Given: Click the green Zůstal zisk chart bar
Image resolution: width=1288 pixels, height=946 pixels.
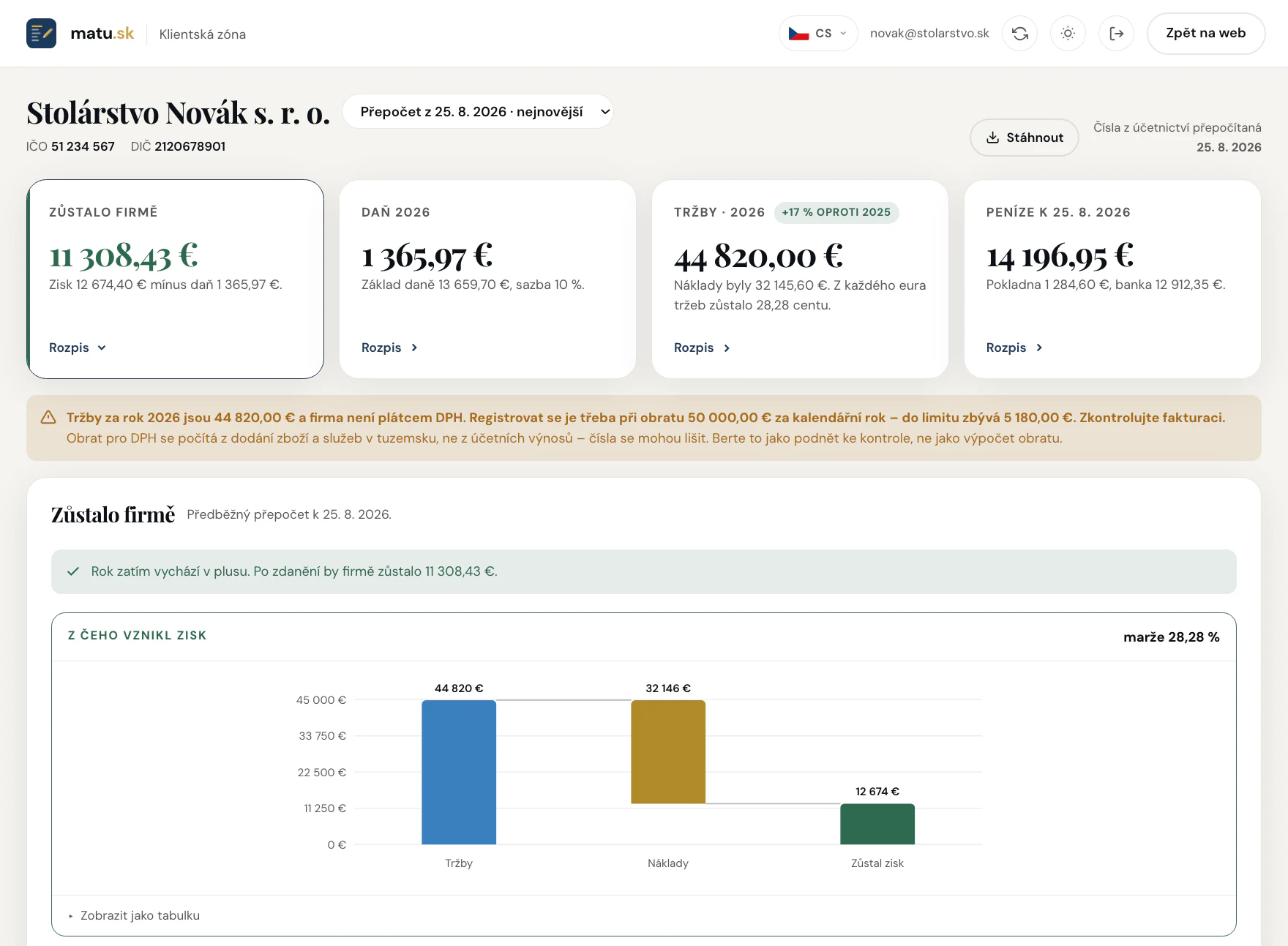Looking at the screenshot, I should tap(877, 824).
